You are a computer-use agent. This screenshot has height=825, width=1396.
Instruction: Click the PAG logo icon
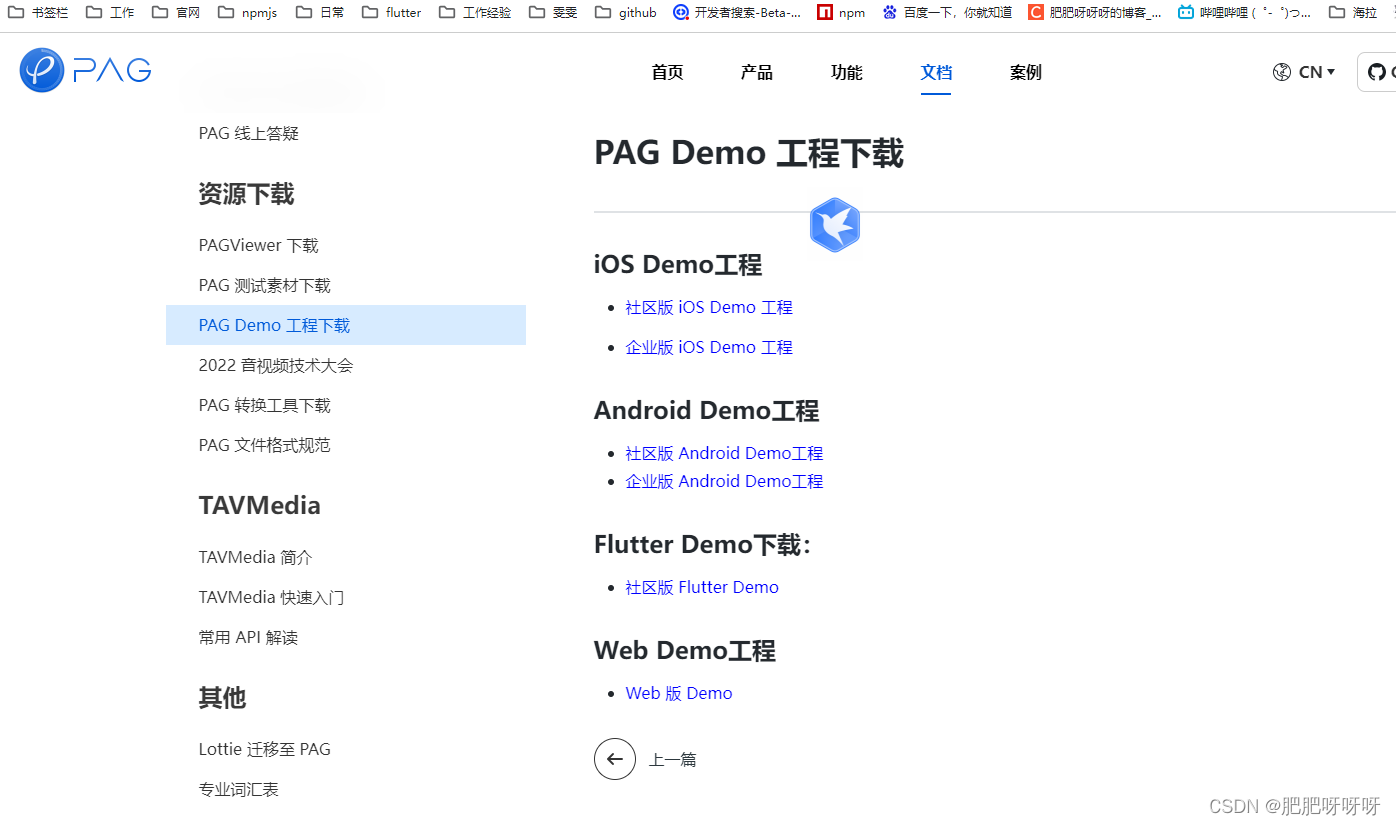tap(42, 70)
